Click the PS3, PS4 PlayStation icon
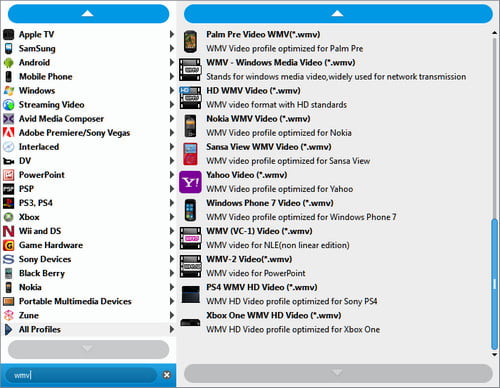 click(9, 203)
